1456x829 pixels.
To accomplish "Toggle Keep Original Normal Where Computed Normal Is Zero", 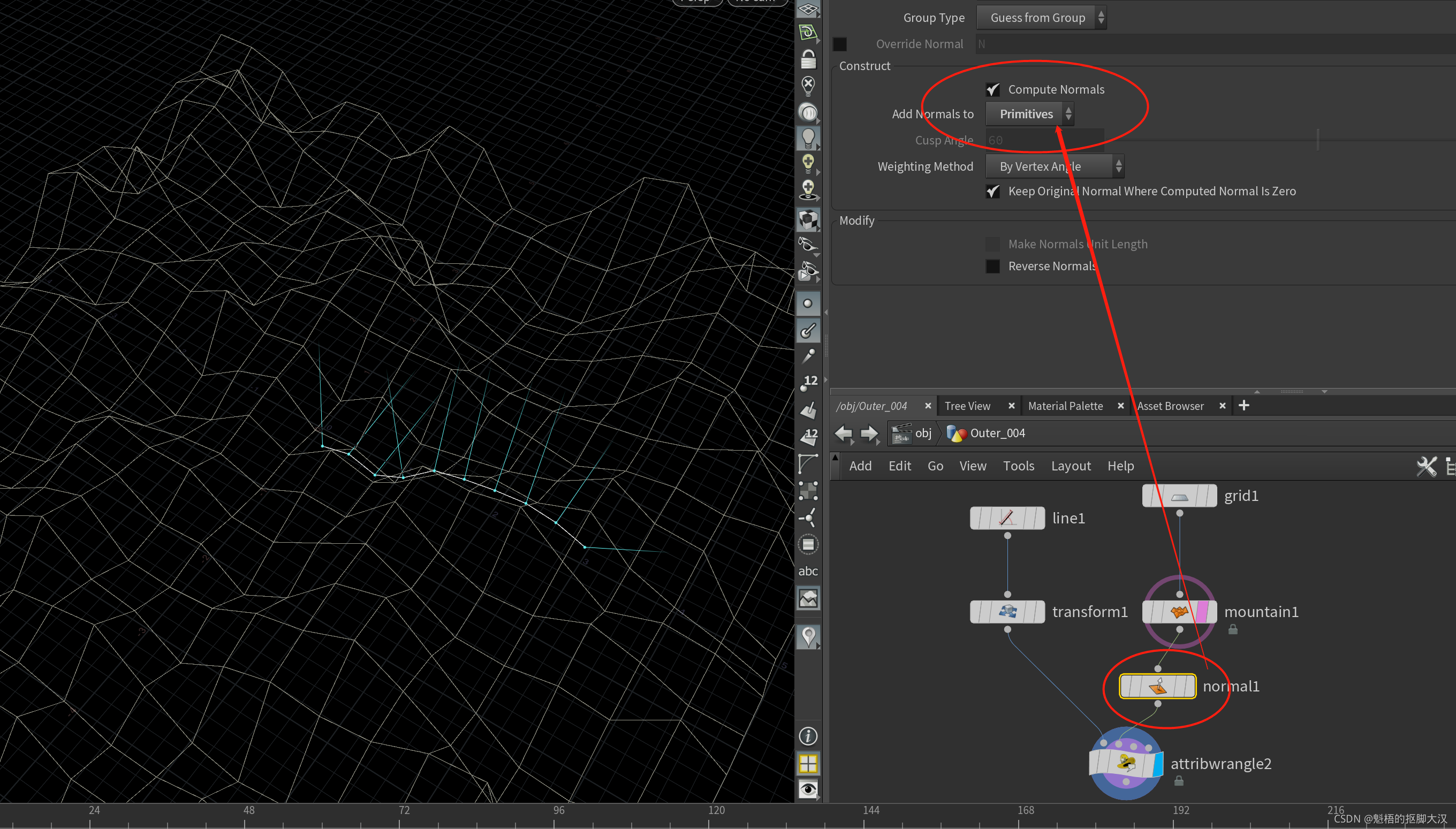I will (x=992, y=191).
